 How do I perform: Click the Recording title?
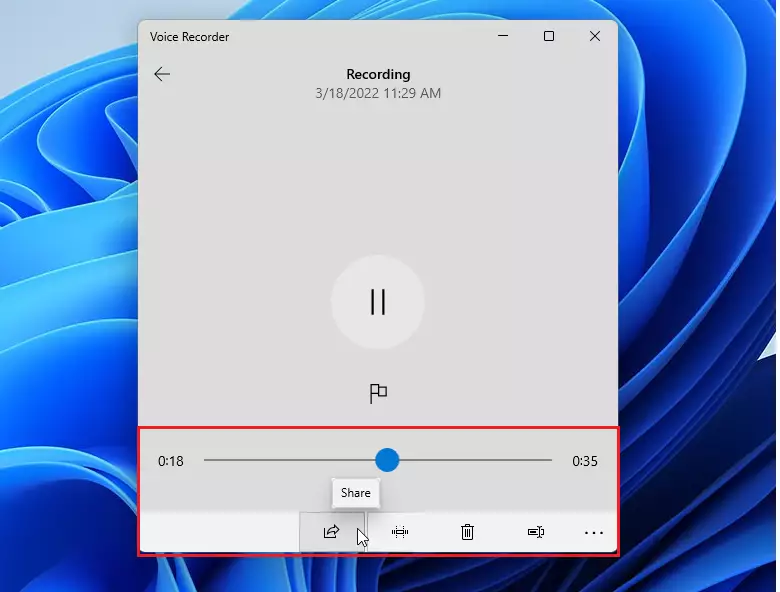378,74
